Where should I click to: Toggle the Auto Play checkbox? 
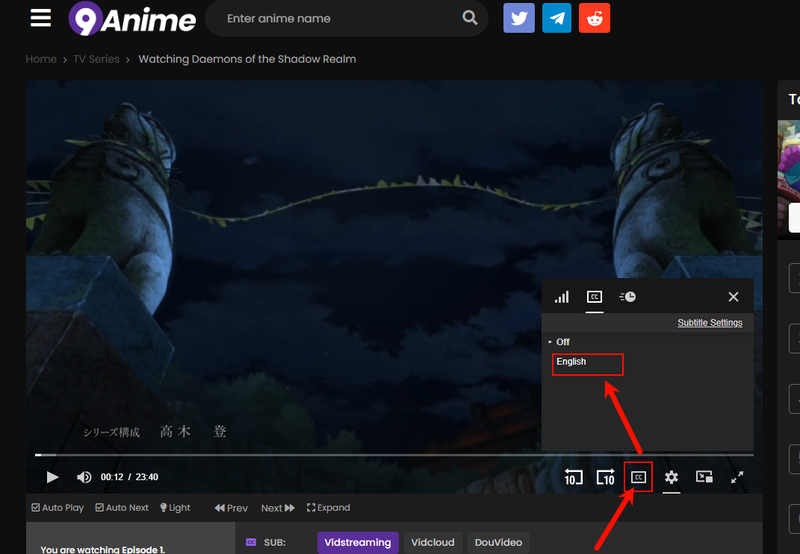[x=58, y=508]
